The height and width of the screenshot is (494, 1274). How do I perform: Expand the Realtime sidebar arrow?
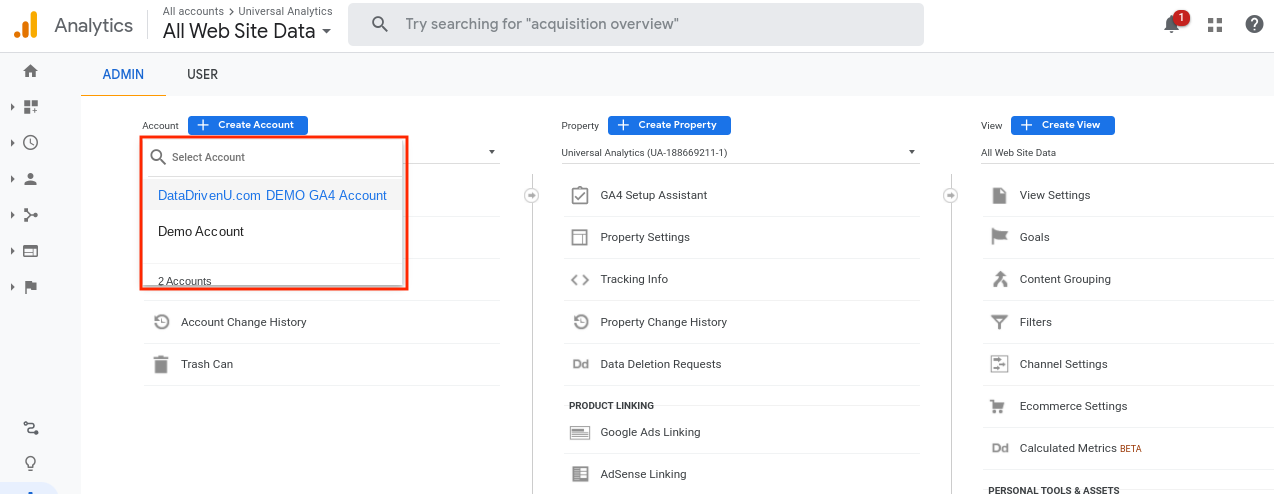point(13,143)
